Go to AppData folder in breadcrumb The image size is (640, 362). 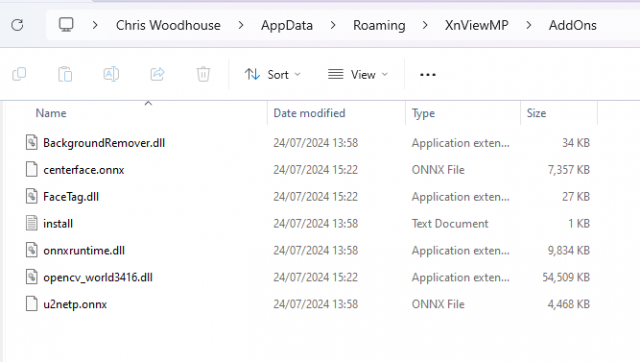pos(287,25)
